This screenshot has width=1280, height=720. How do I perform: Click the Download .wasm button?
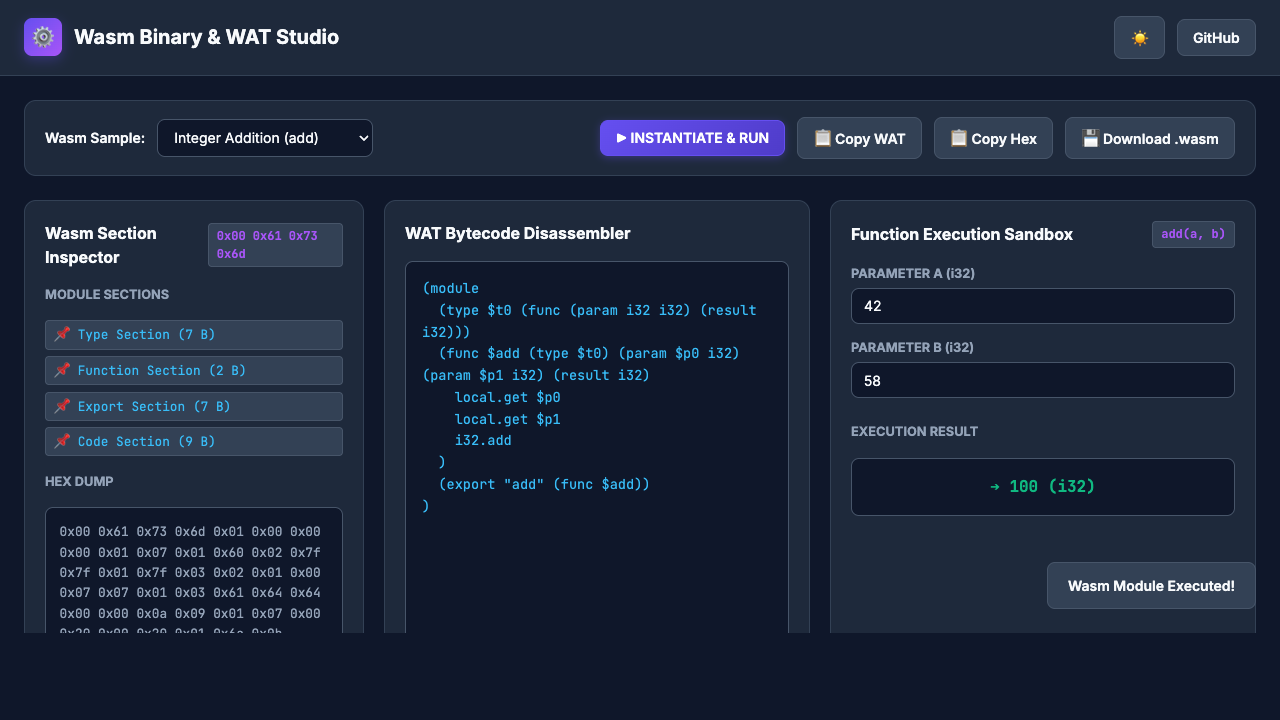coord(1149,138)
